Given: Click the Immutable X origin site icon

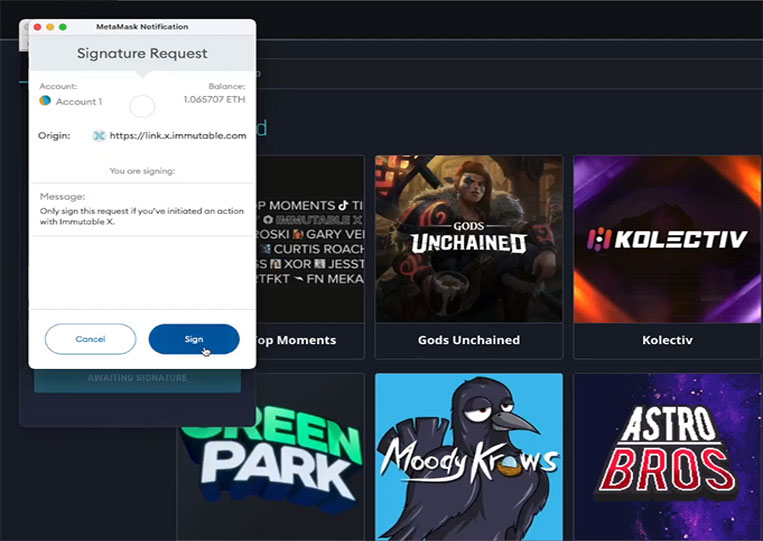Looking at the screenshot, I should click(x=99, y=136).
